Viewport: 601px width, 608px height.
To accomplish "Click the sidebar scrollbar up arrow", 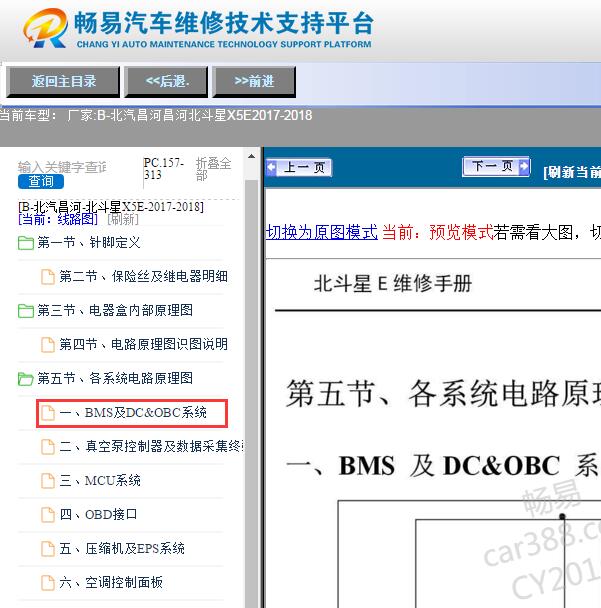I will (251, 157).
